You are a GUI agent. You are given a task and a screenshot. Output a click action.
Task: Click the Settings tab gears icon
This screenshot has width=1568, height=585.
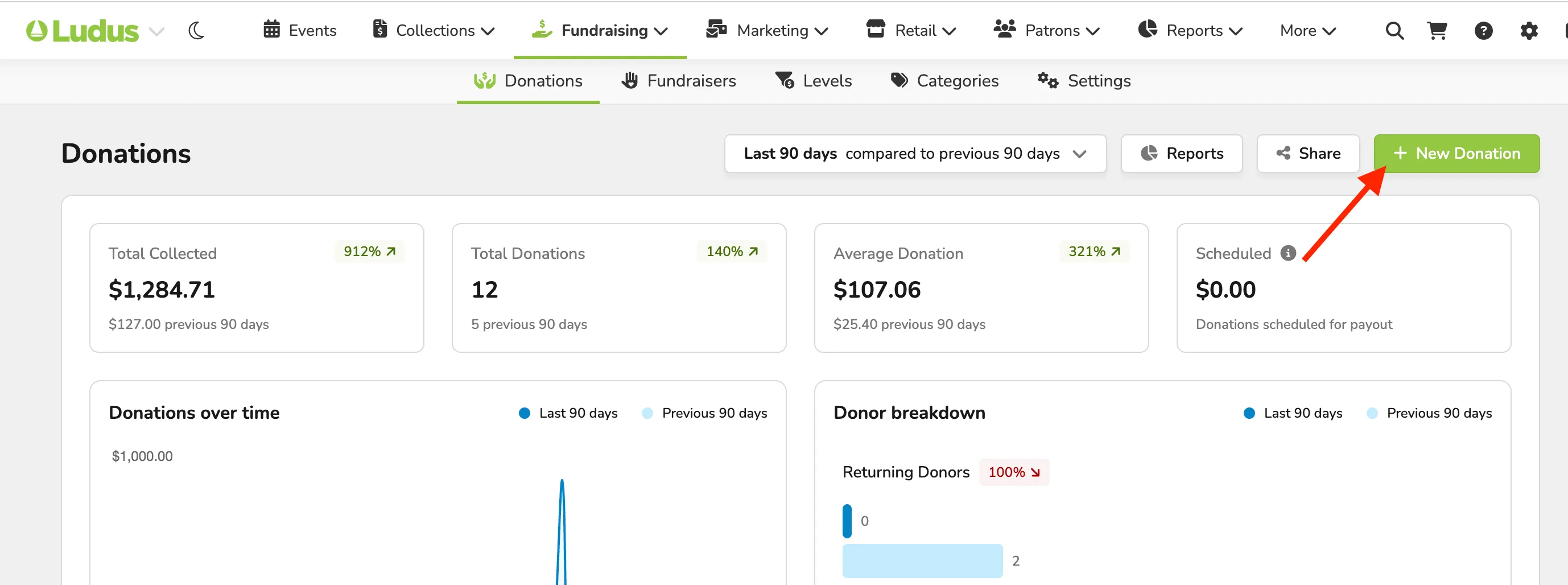pos(1047,80)
